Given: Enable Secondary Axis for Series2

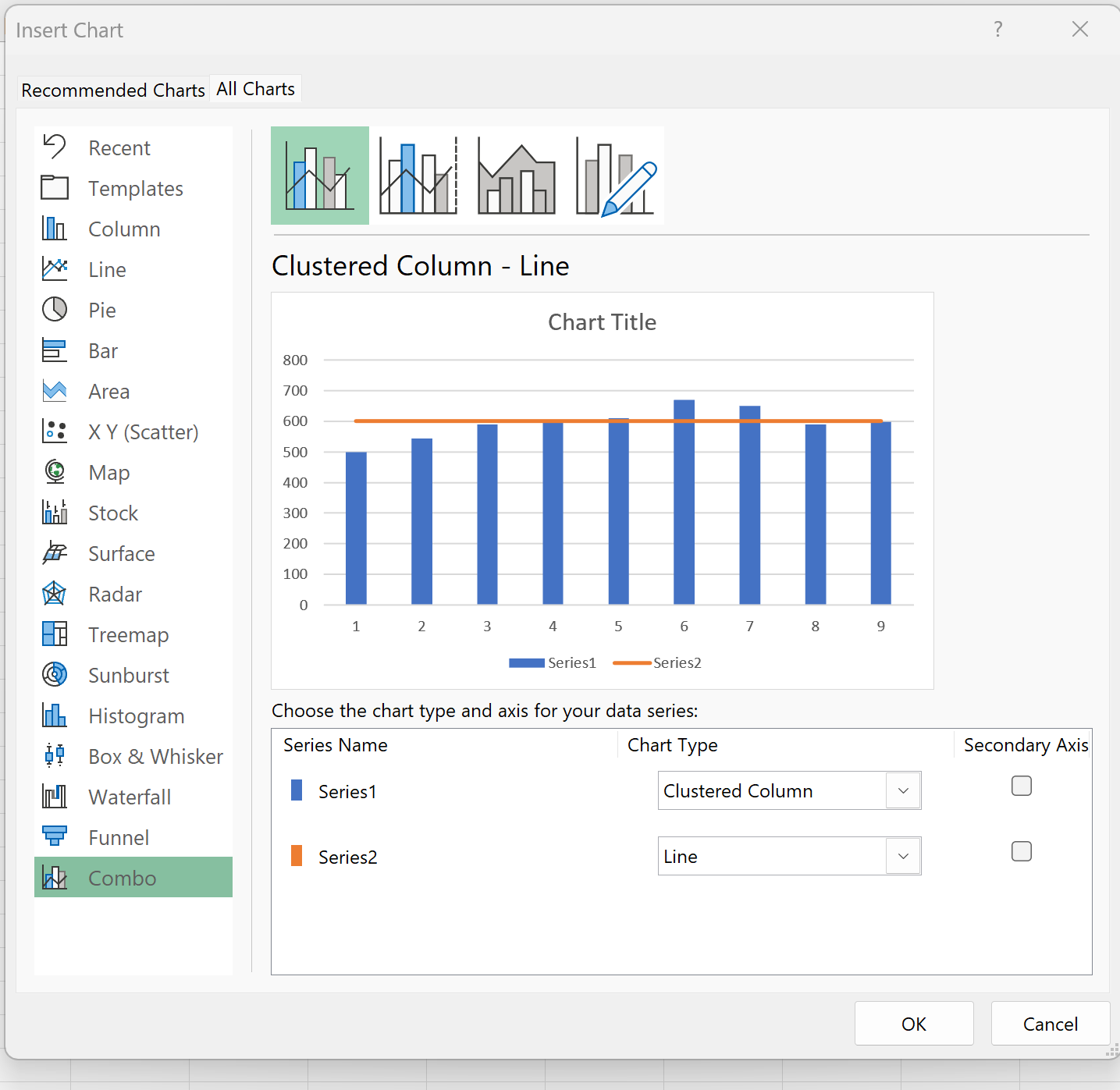Looking at the screenshot, I should pos(1021,851).
